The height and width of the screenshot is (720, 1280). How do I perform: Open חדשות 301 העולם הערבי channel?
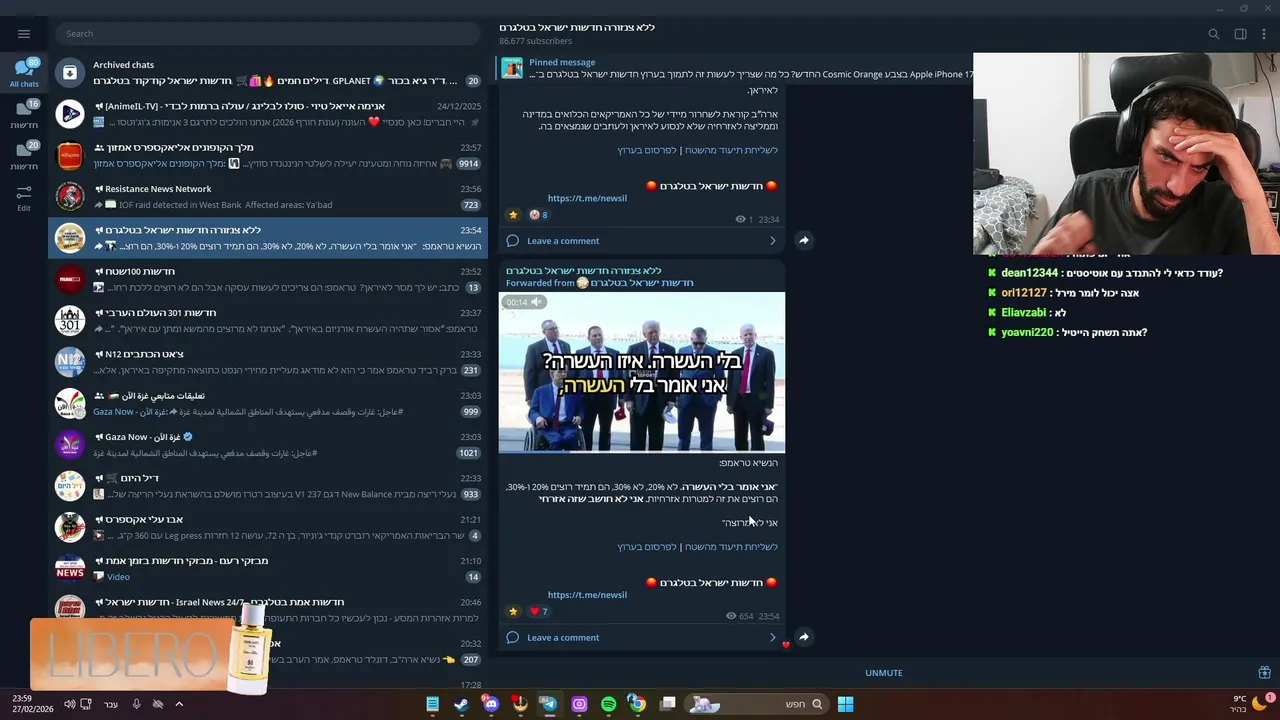coord(268,320)
